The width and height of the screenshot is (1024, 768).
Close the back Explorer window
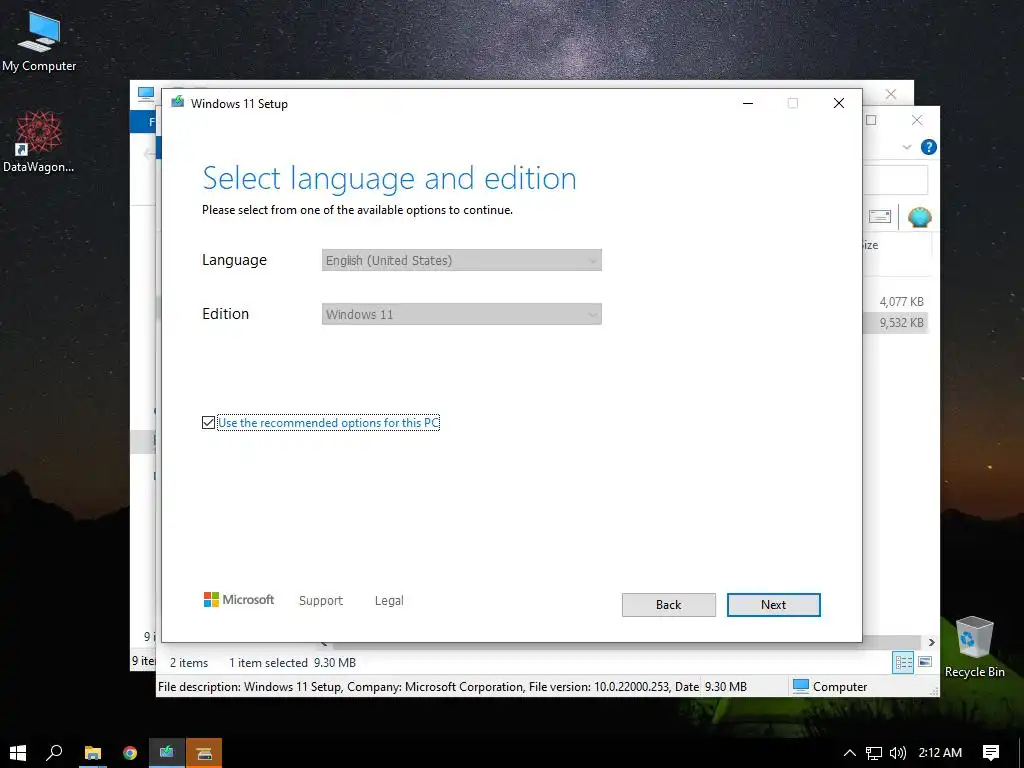(917, 120)
